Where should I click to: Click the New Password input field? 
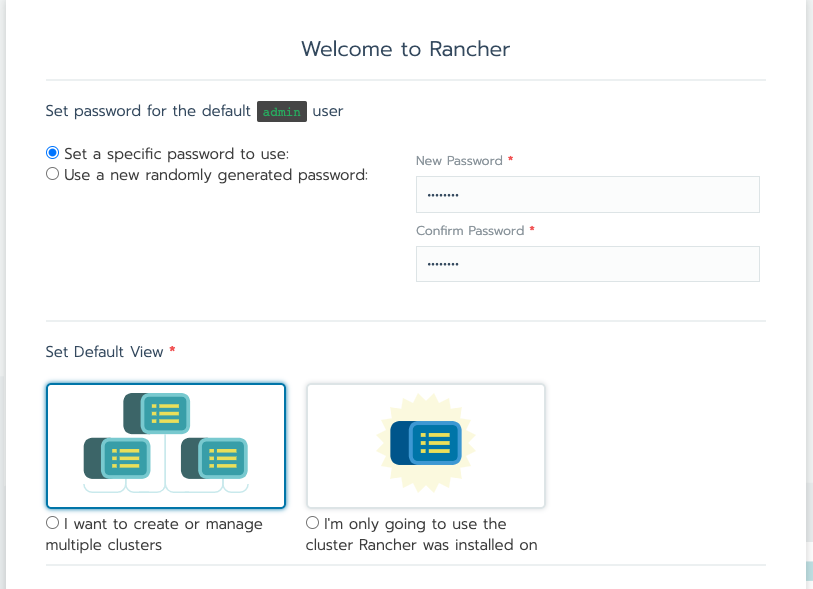pyautogui.click(x=587, y=194)
